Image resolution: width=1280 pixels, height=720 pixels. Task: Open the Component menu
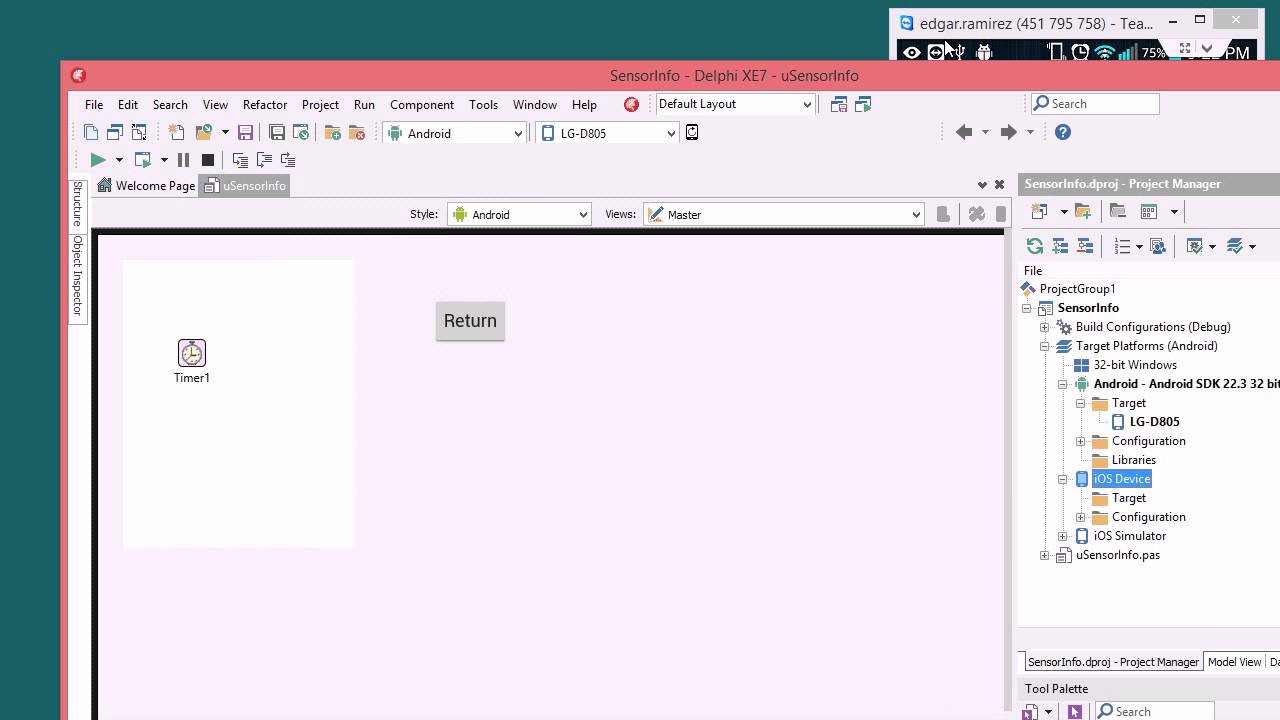(x=422, y=104)
